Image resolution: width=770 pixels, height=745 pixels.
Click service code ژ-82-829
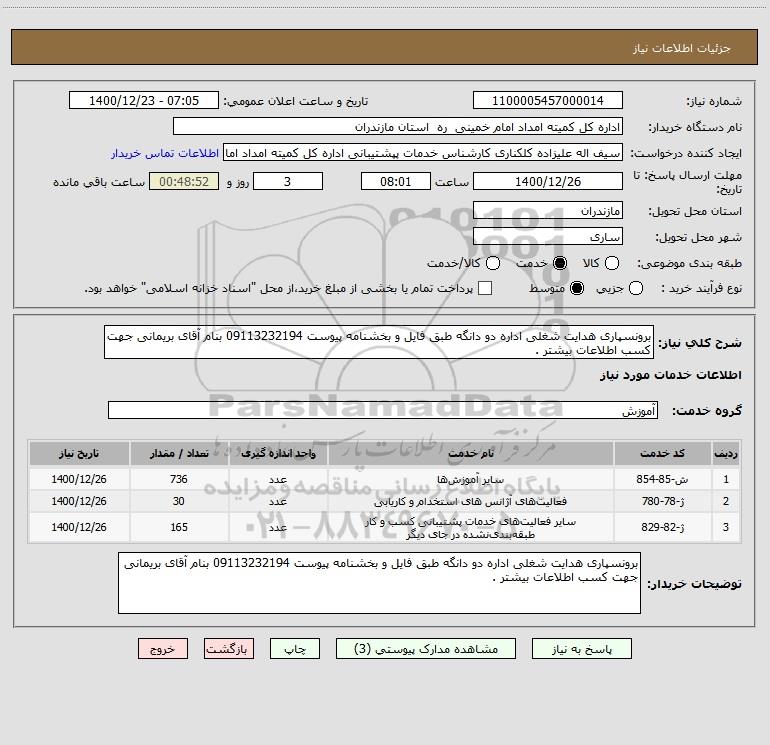pyautogui.click(x=662, y=527)
